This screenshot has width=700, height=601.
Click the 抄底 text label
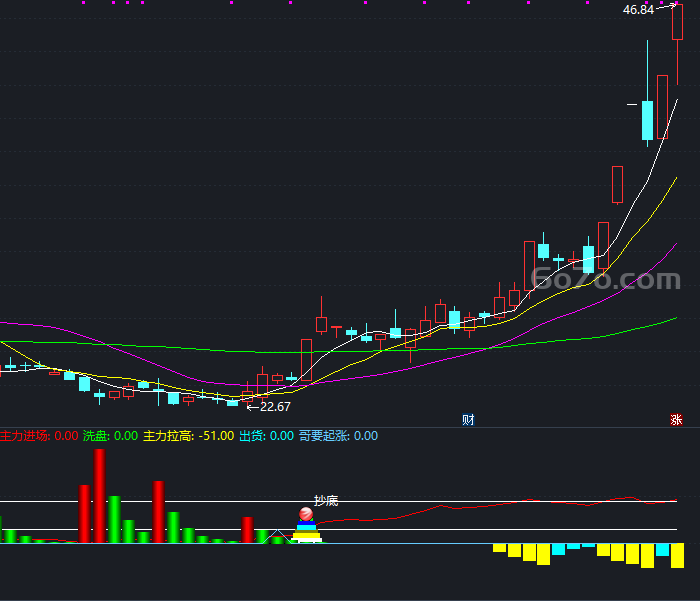tap(326, 501)
